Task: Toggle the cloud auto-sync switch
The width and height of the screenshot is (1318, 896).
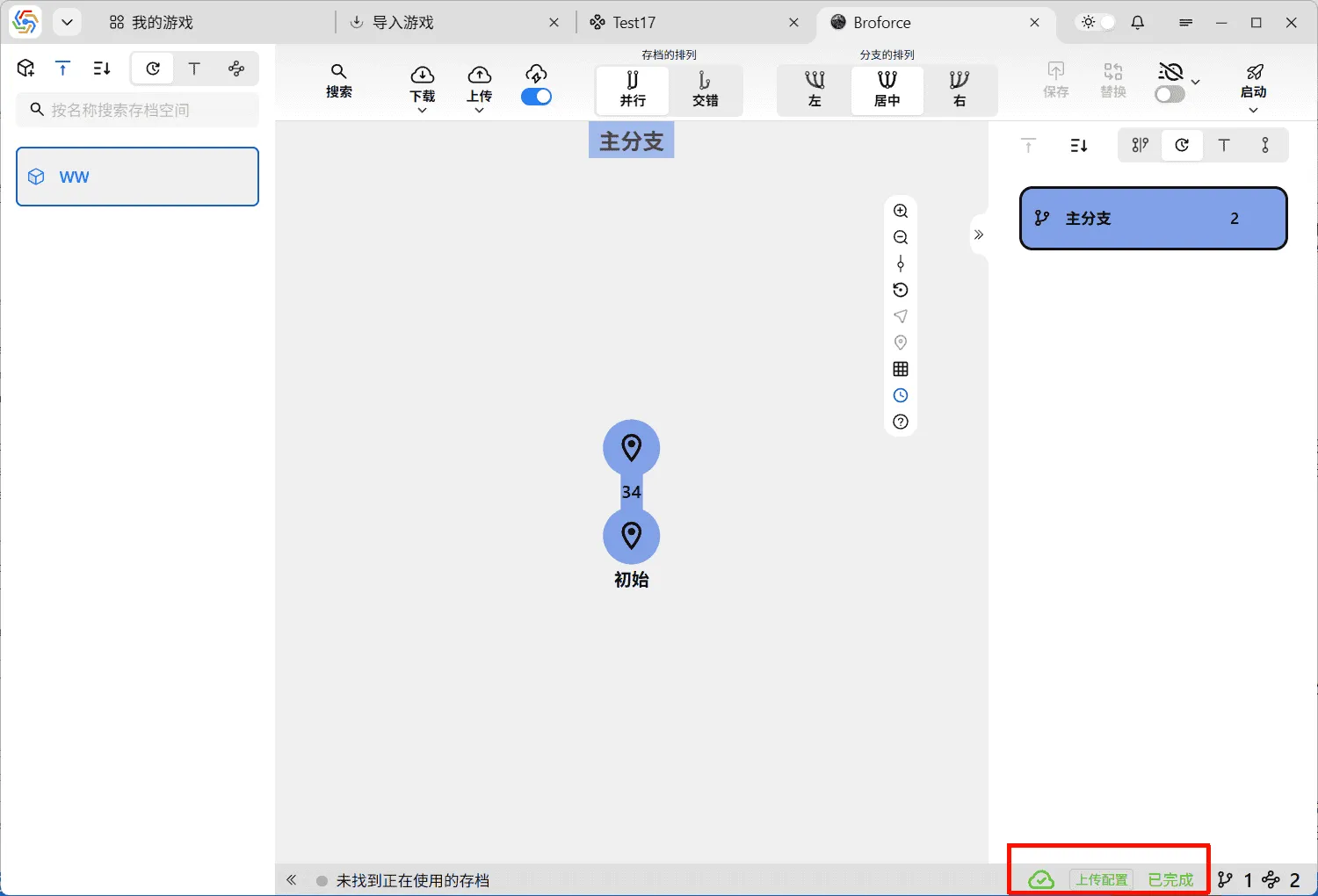Action: tap(536, 97)
